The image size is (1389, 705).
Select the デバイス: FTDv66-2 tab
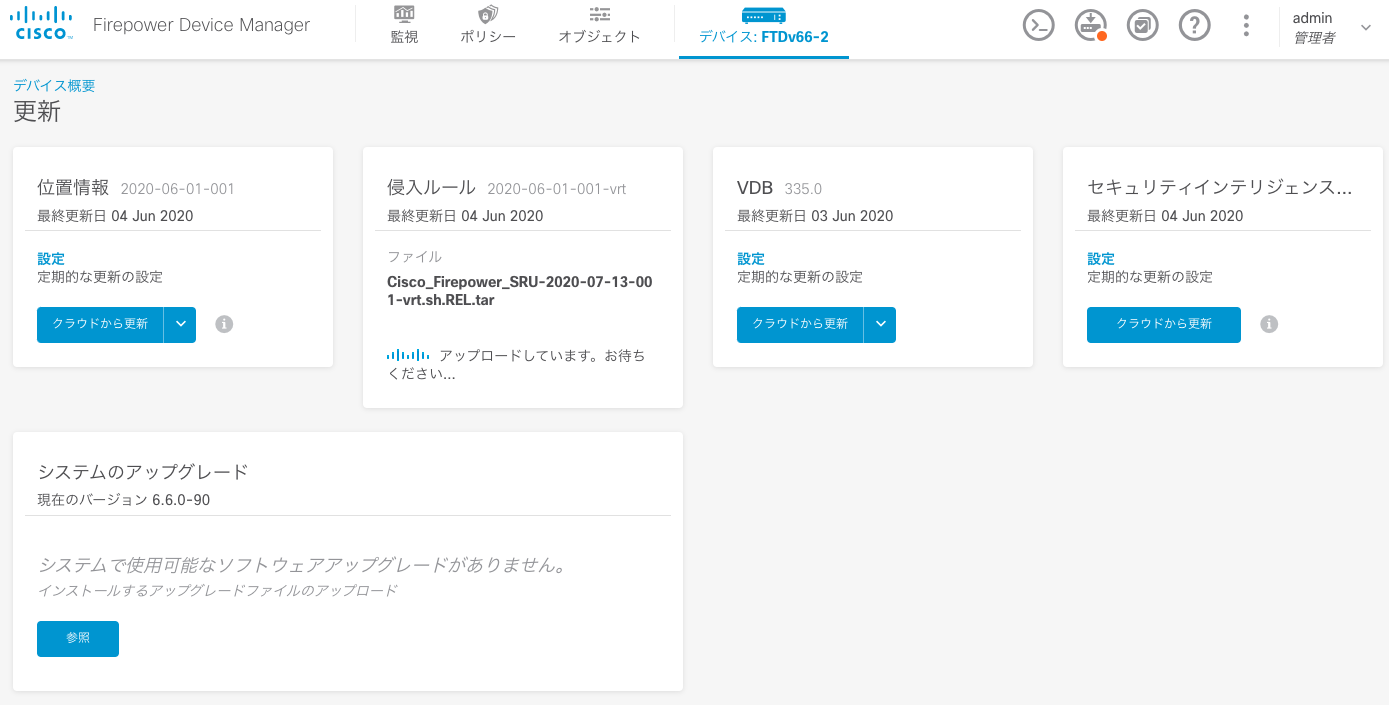click(763, 27)
